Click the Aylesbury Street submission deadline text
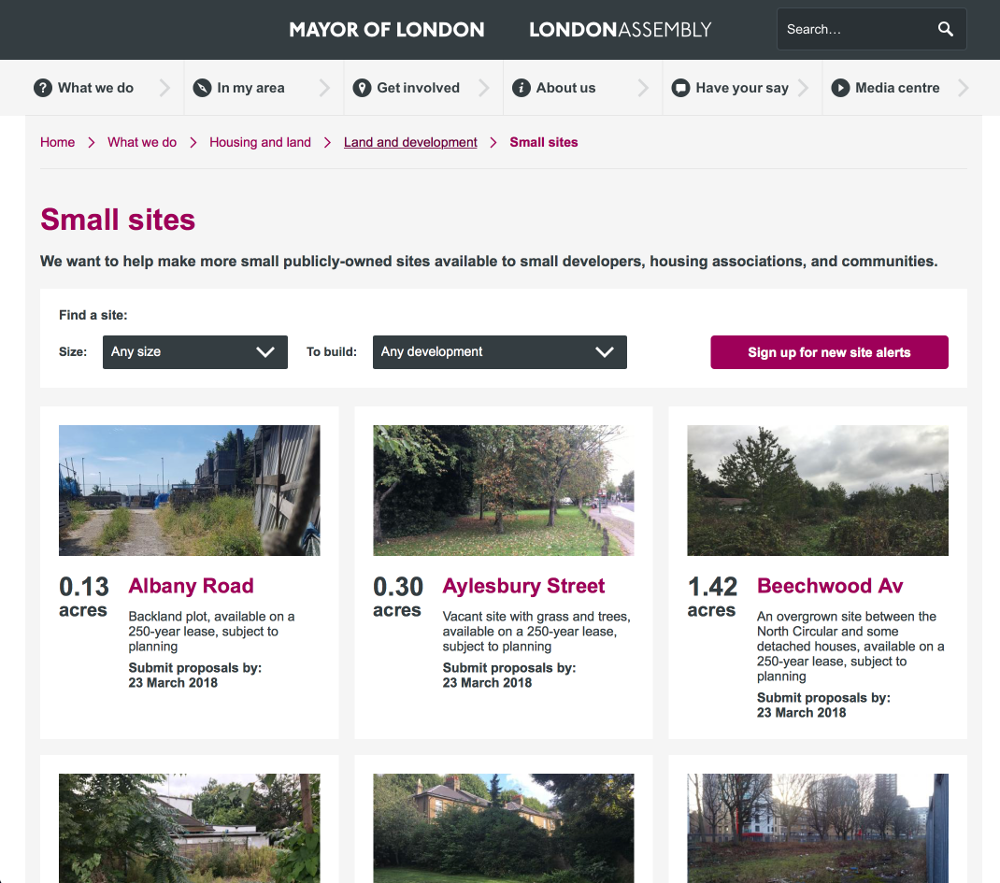1000x883 pixels. pyautogui.click(x=509, y=675)
